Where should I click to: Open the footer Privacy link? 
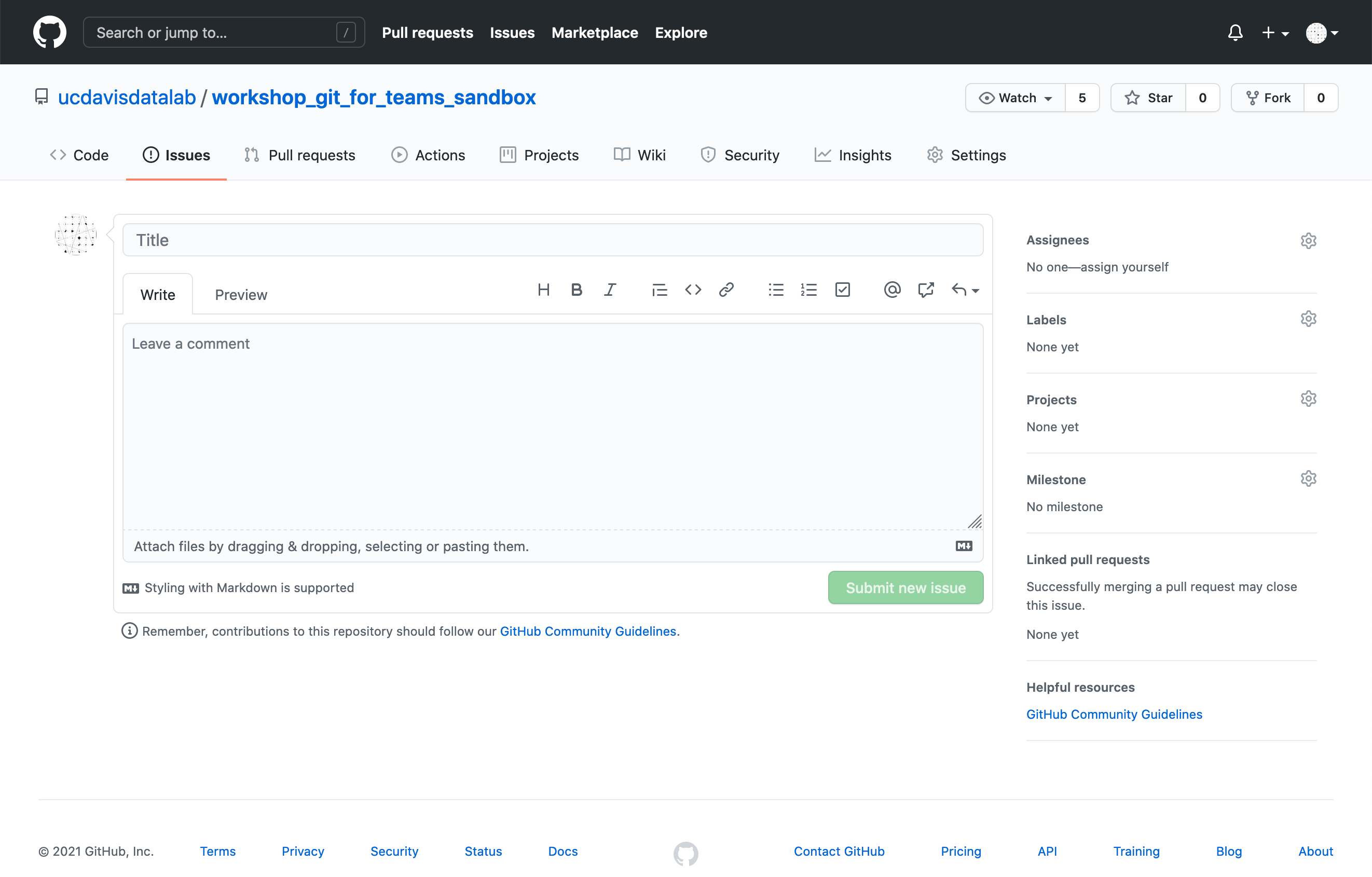[303, 851]
